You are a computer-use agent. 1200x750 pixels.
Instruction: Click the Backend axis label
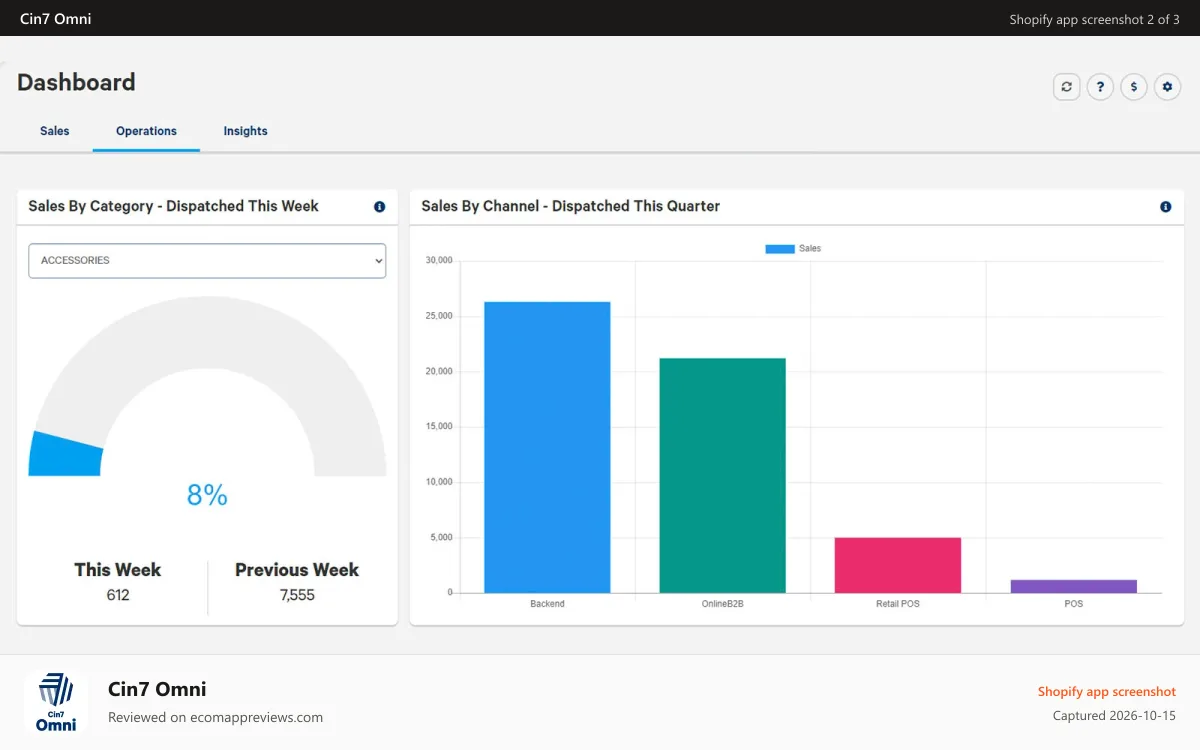(x=547, y=604)
